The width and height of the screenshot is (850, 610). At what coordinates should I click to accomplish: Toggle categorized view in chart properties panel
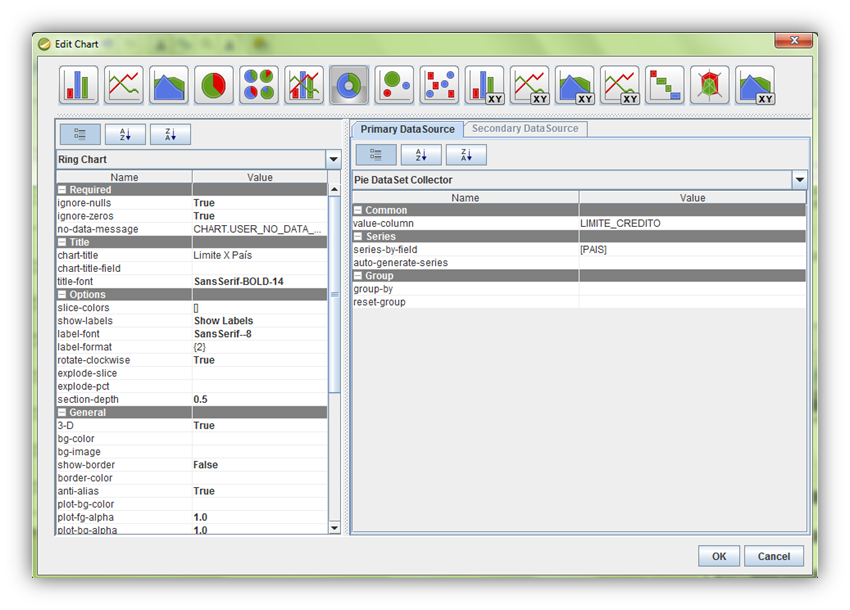(80, 135)
